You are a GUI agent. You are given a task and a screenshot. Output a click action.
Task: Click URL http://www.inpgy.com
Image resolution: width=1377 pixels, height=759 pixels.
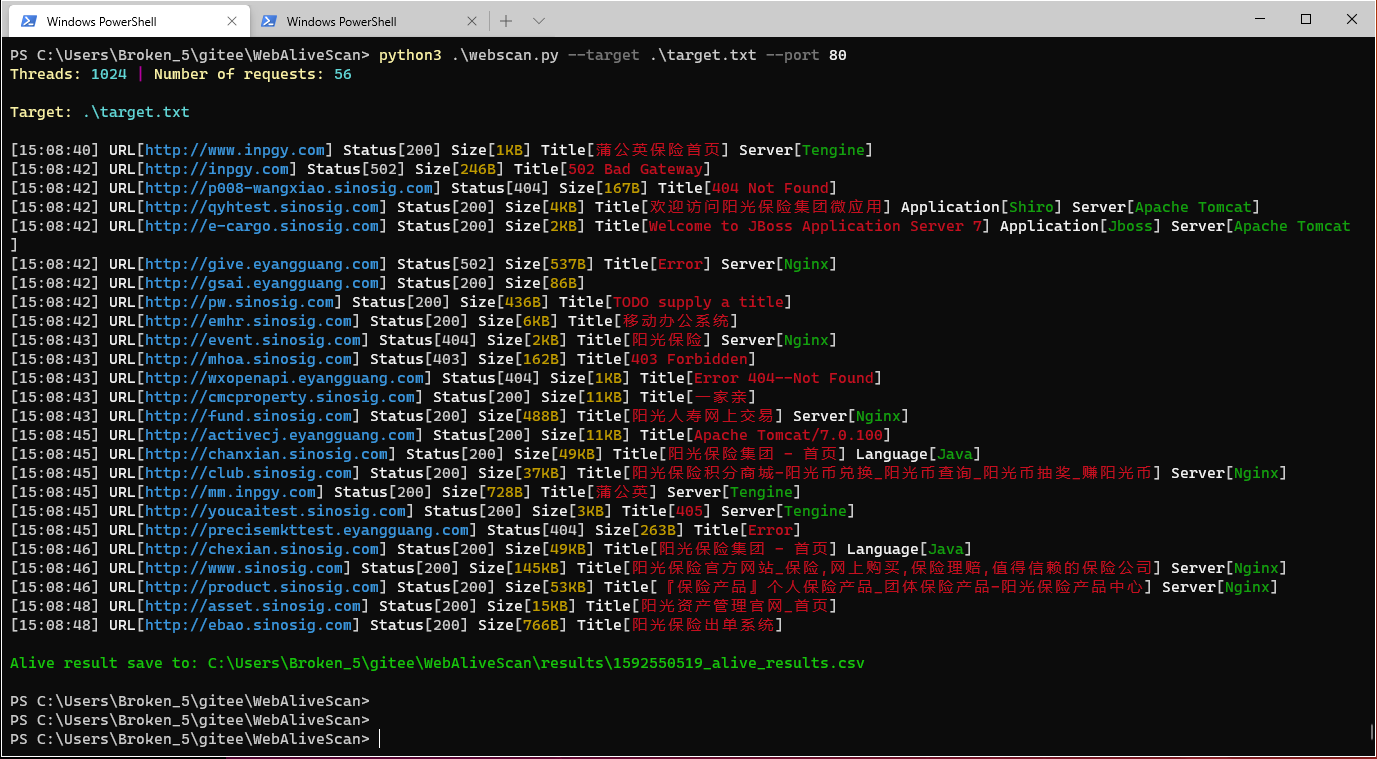click(x=235, y=150)
